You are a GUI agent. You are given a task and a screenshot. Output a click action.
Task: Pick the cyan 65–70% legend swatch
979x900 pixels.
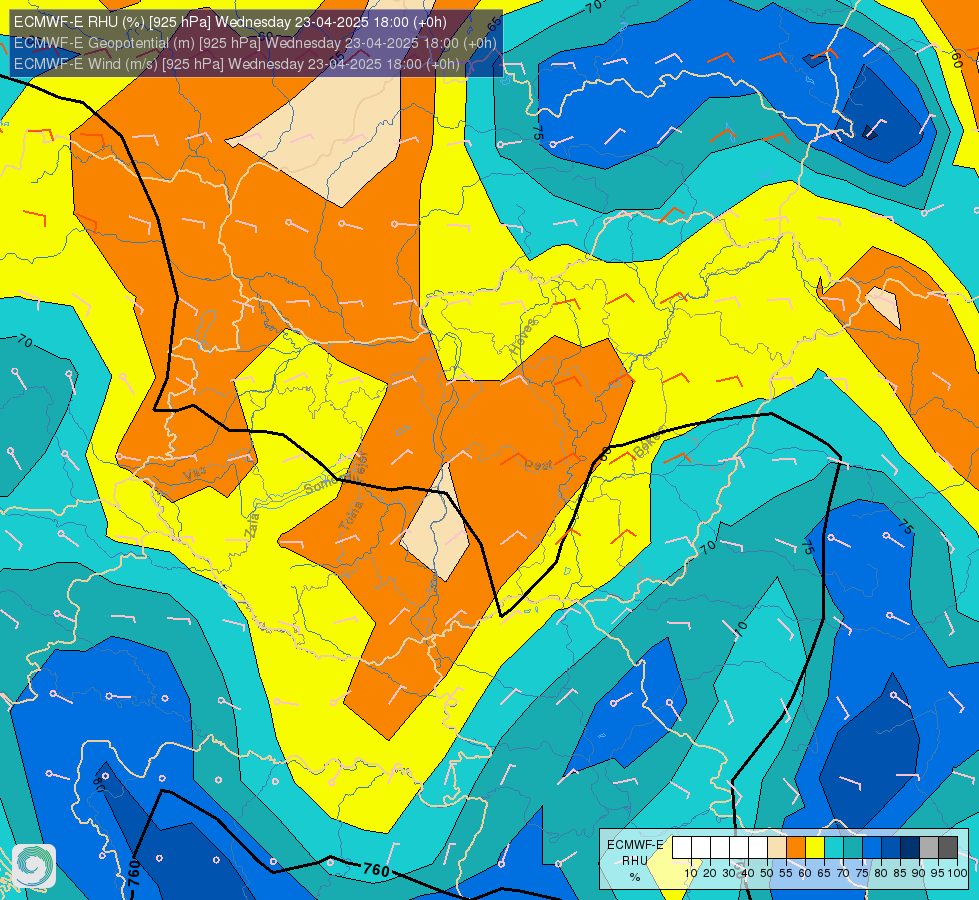coord(834,848)
